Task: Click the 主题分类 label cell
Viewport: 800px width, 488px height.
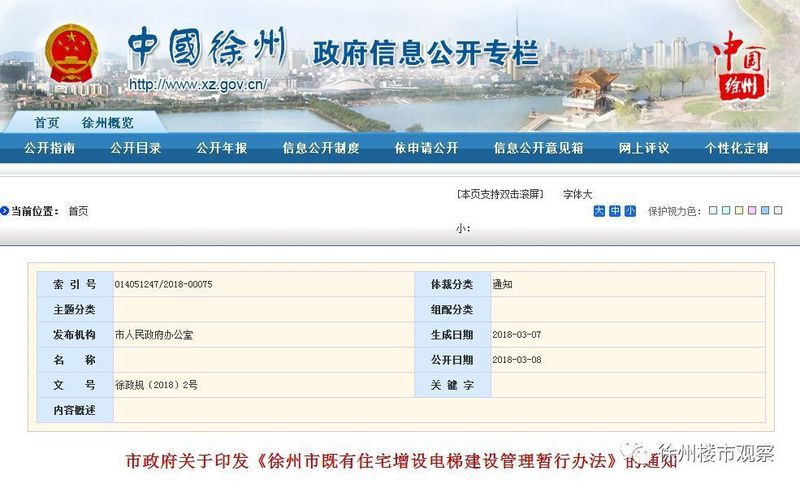Action: click(x=75, y=309)
